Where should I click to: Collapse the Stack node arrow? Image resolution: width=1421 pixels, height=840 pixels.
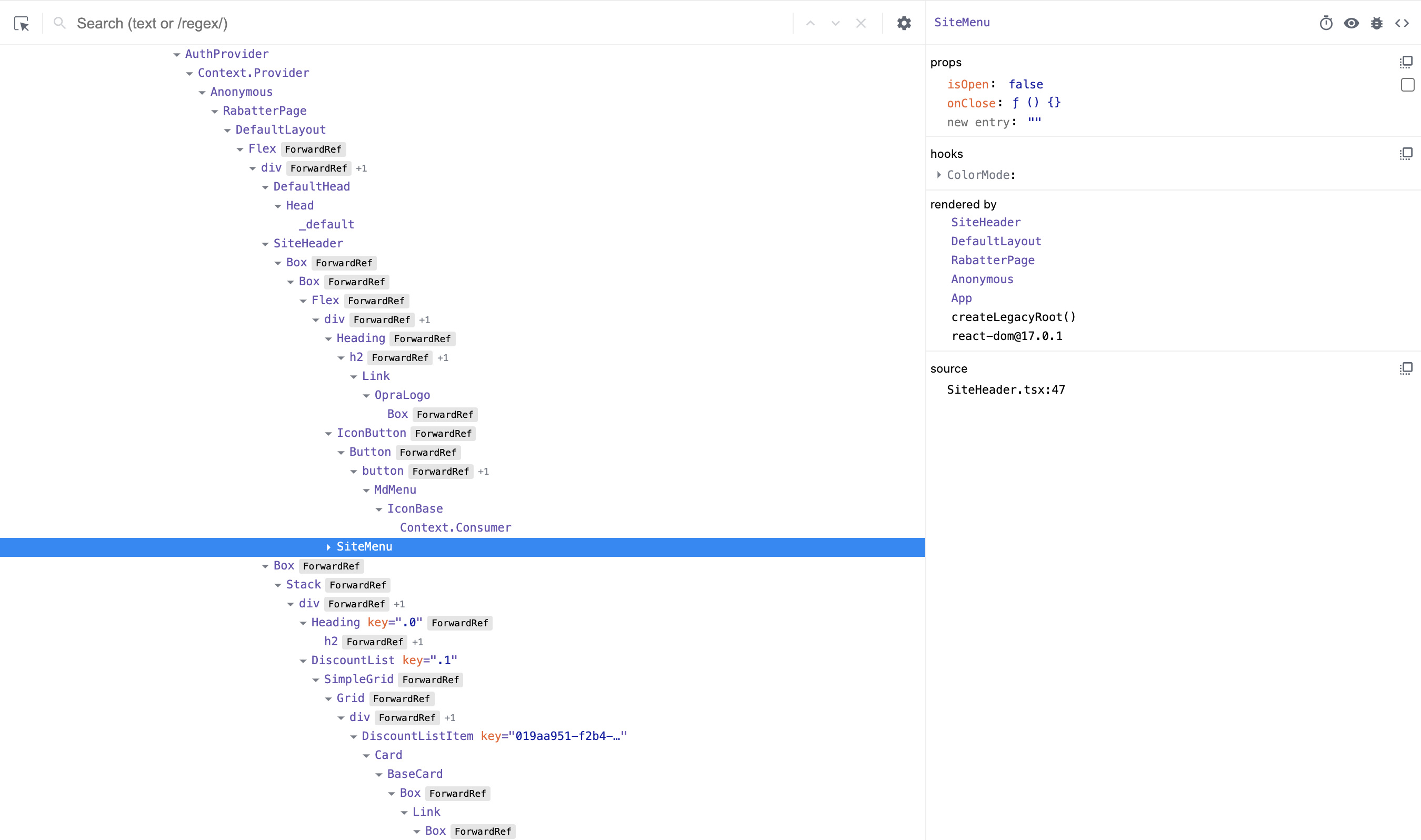click(278, 585)
